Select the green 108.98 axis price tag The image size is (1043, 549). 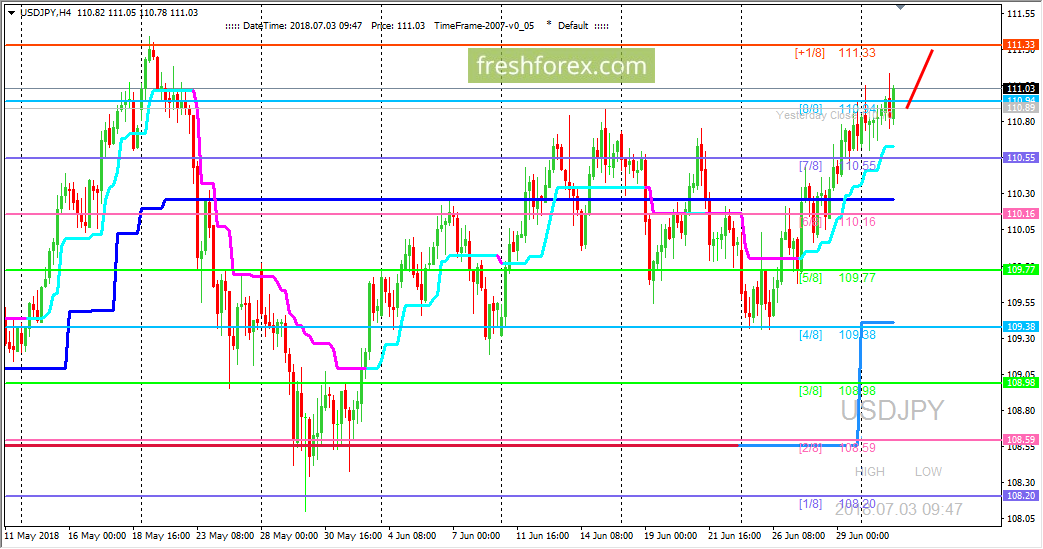[x=1021, y=383]
